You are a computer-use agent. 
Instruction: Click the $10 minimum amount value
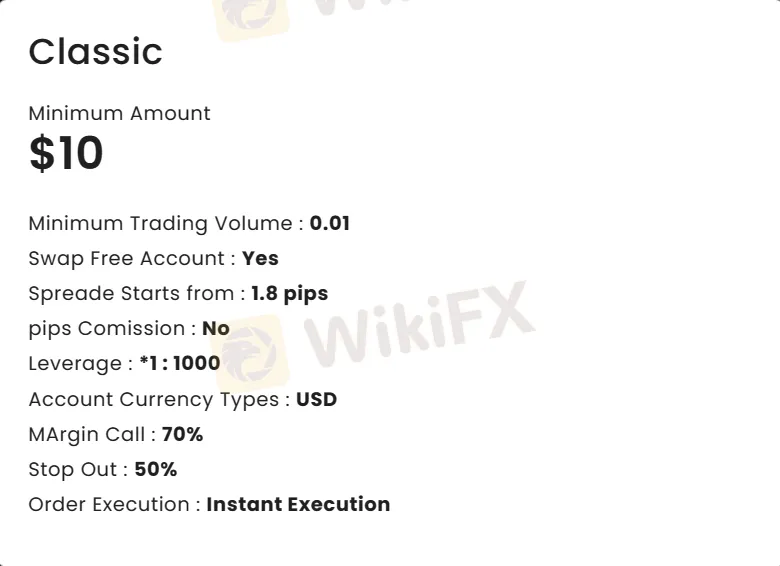(66, 154)
